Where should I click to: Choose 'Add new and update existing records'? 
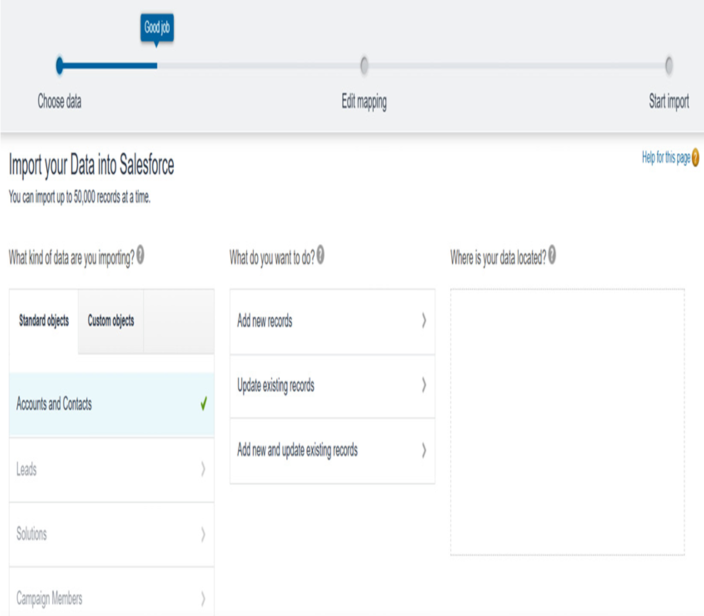(x=332, y=451)
